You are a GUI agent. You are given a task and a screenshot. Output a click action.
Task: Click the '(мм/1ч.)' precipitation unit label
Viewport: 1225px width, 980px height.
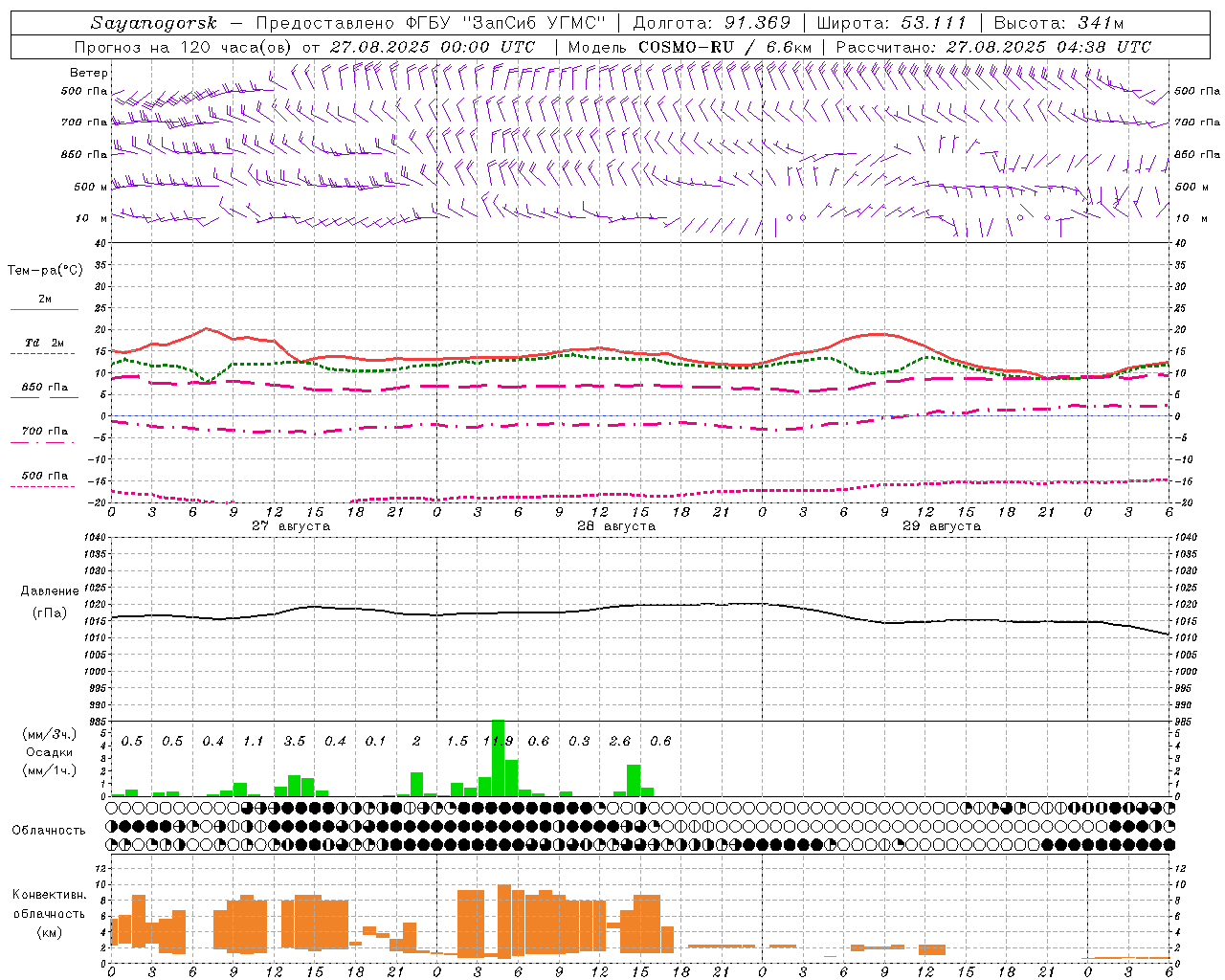point(49,770)
